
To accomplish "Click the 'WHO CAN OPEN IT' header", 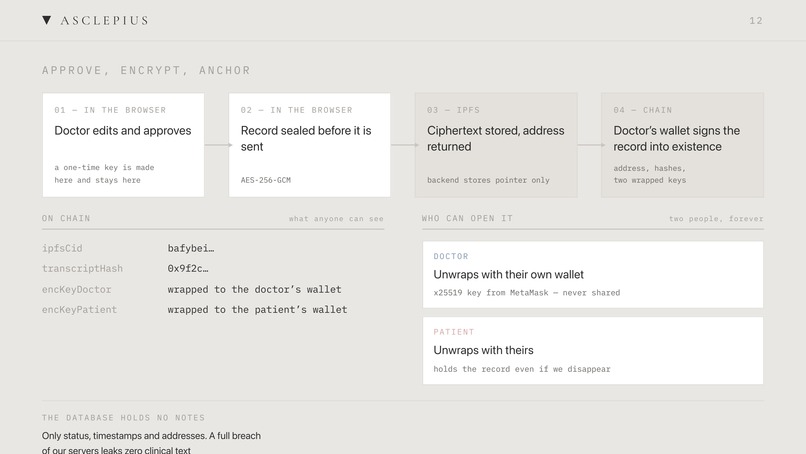I will [467, 219].
